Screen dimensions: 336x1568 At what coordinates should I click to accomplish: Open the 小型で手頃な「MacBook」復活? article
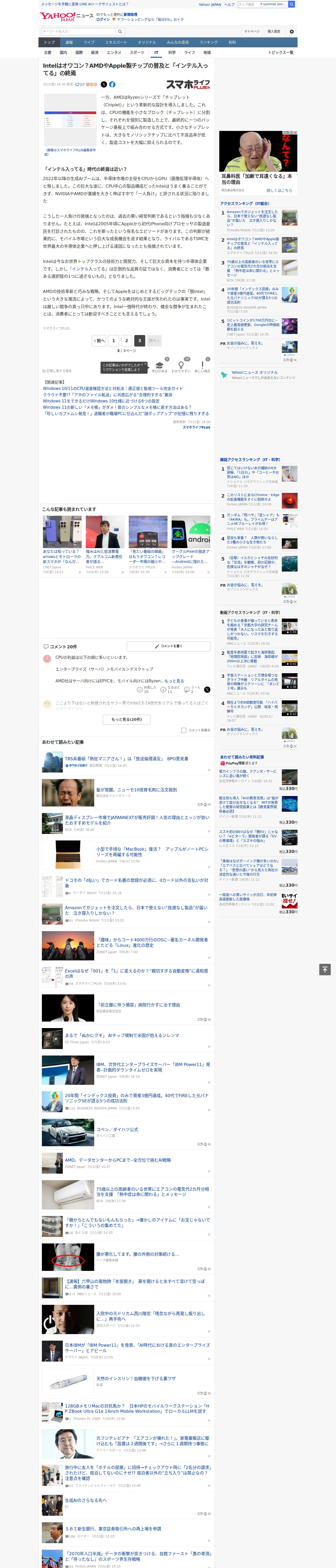click(153, 852)
